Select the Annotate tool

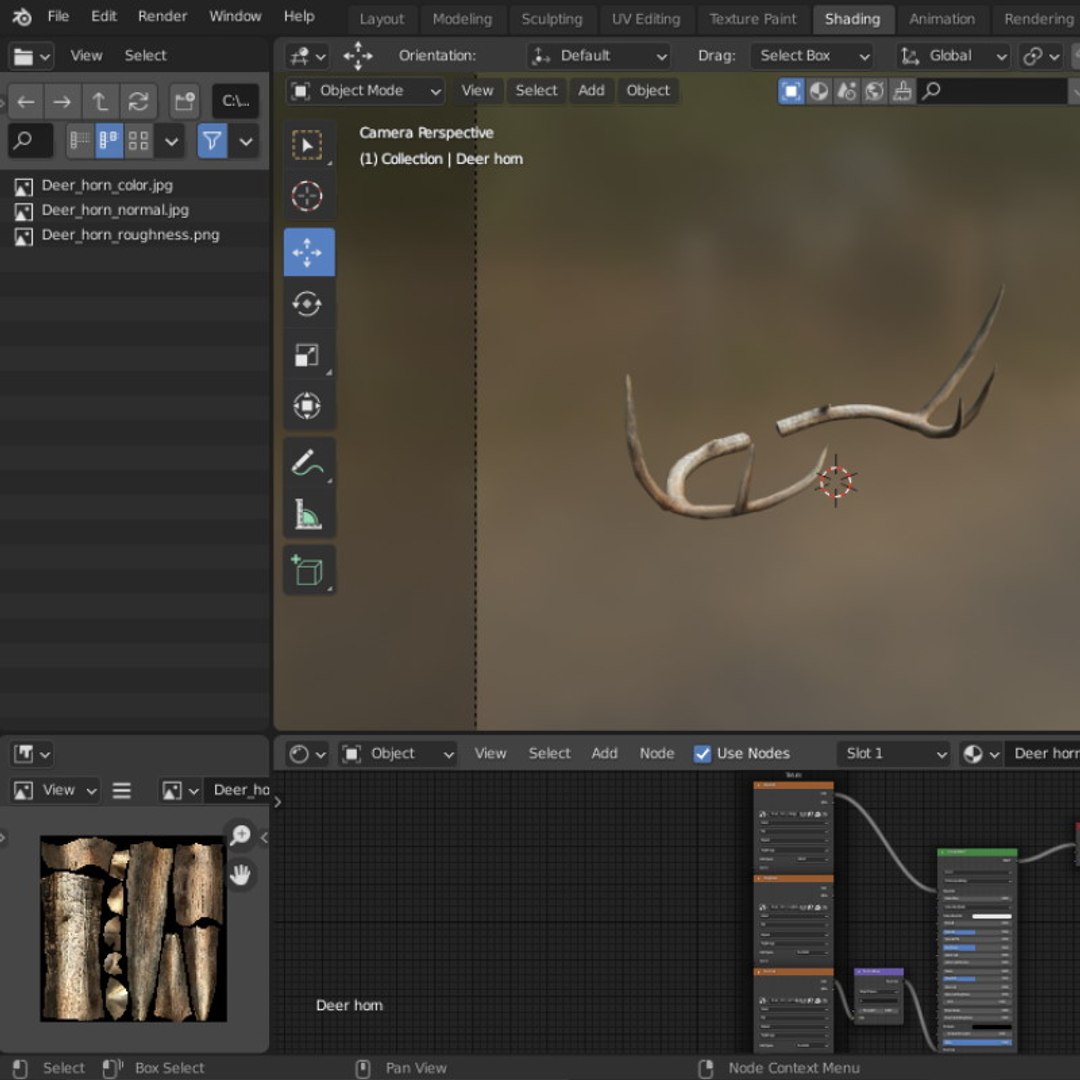point(307,462)
